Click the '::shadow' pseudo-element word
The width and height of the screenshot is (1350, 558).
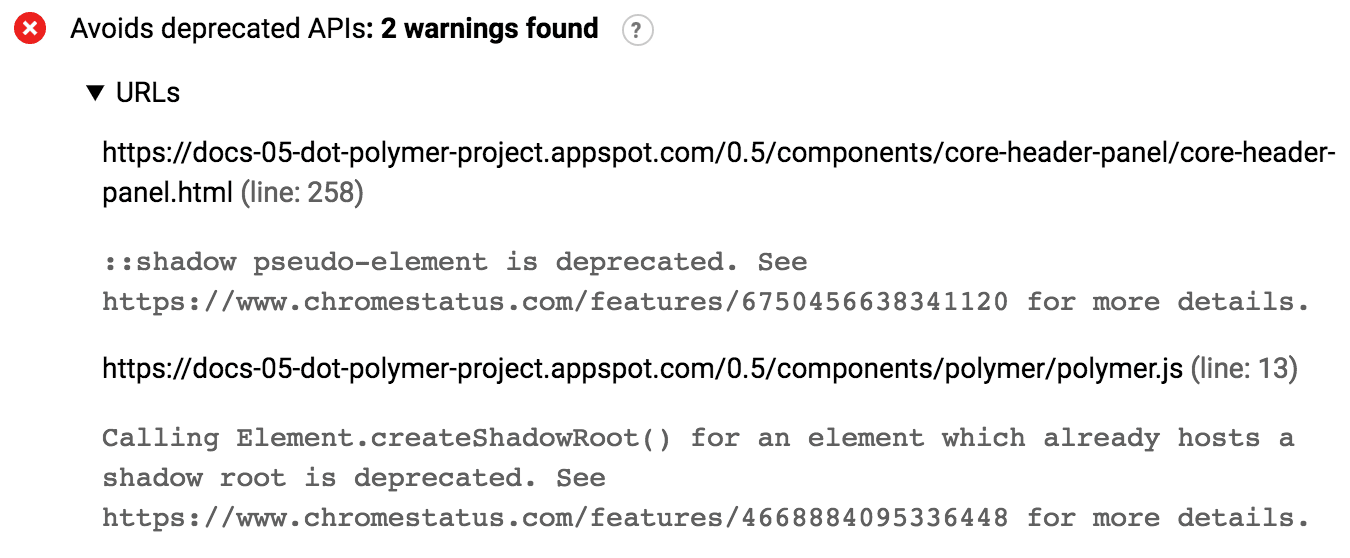pyautogui.click(x=169, y=262)
